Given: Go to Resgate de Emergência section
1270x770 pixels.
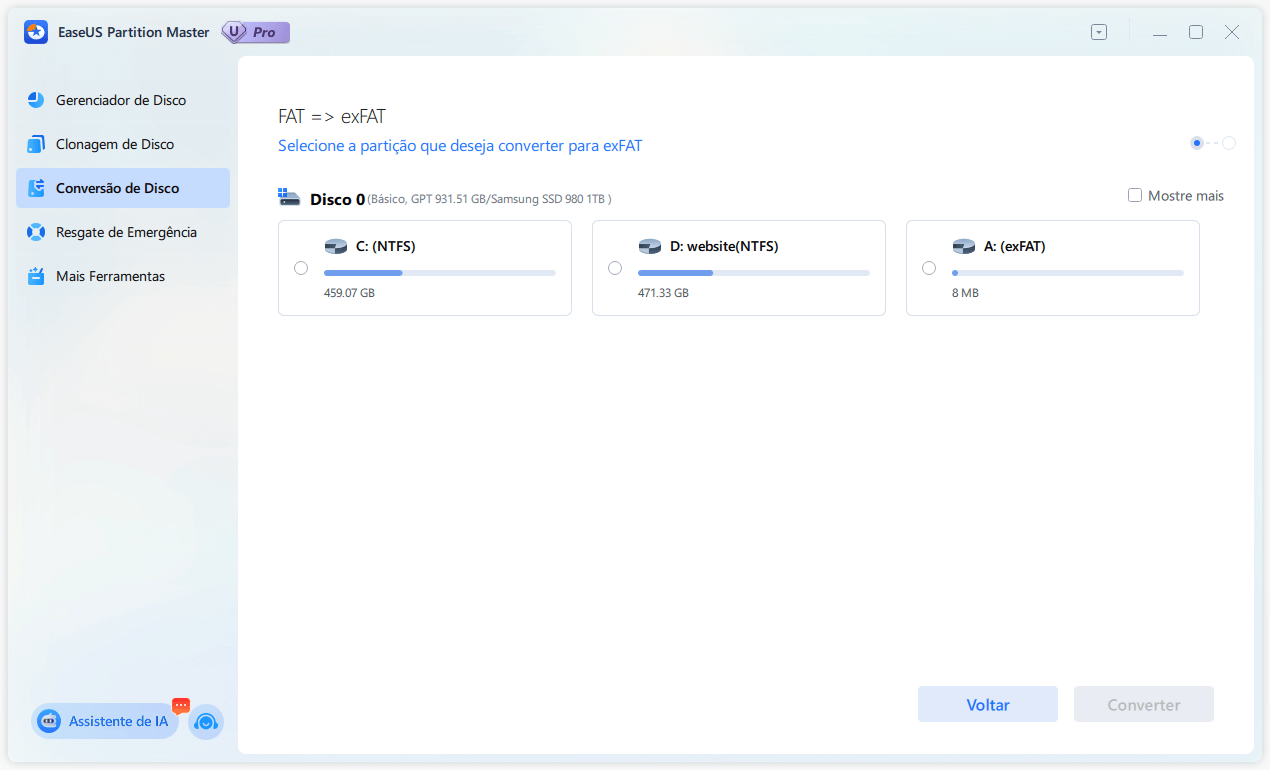Looking at the screenshot, I should (x=126, y=232).
